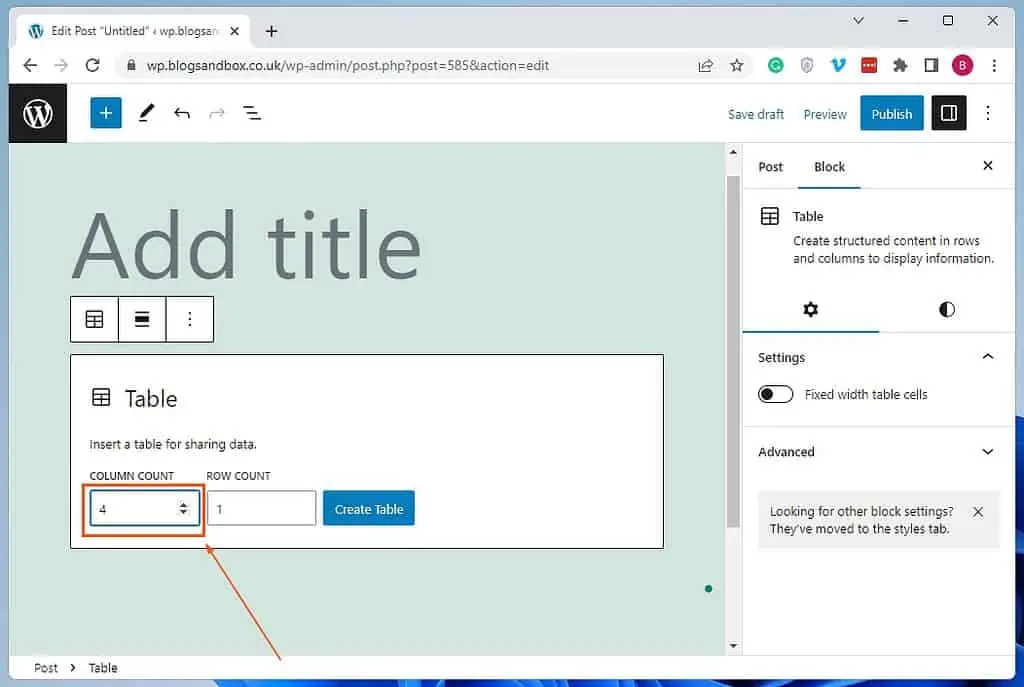This screenshot has height=687, width=1024.
Task: Click the Create Table button
Action: coord(369,509)
